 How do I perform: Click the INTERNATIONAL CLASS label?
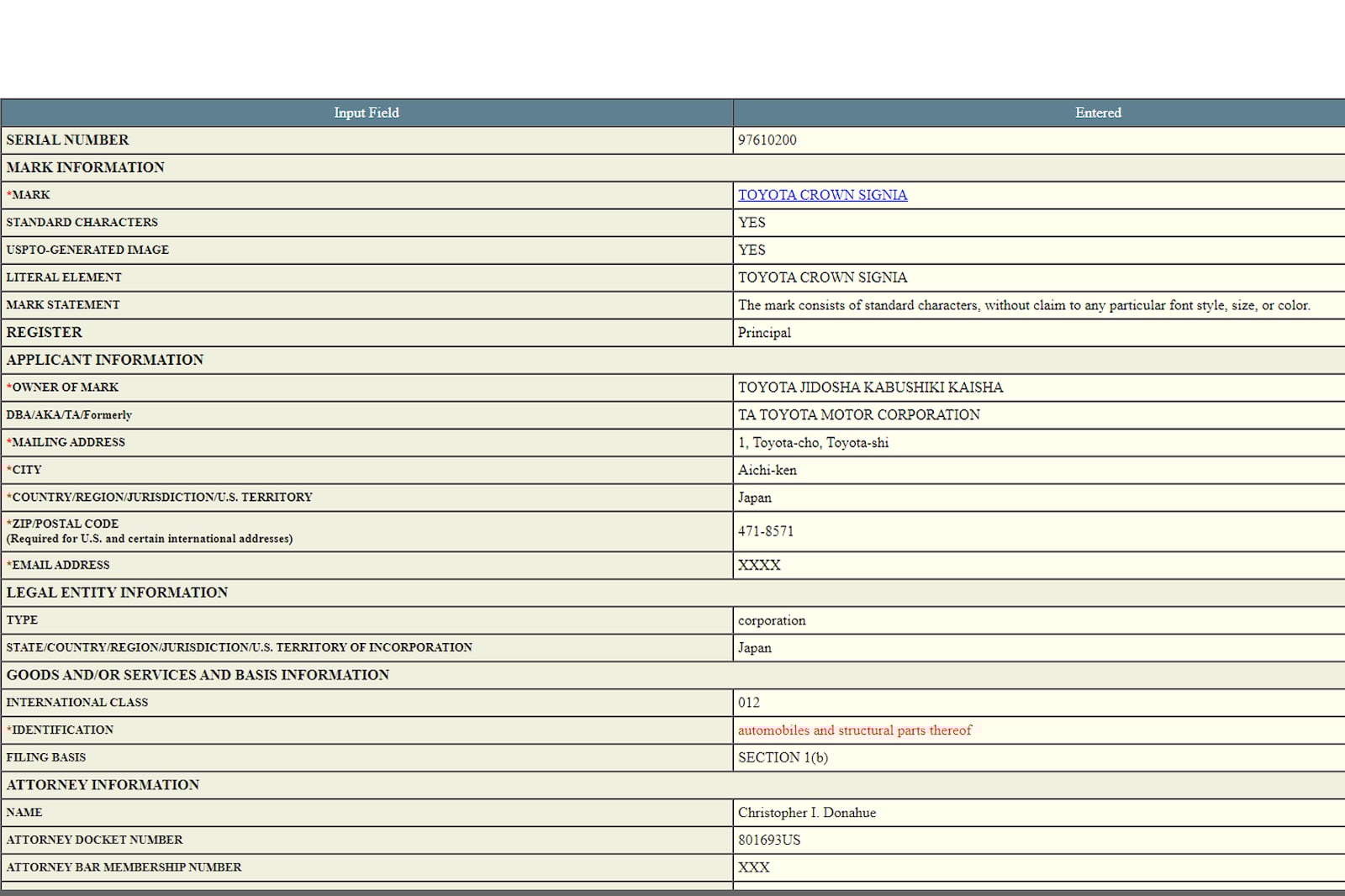[x=76, y=703]
